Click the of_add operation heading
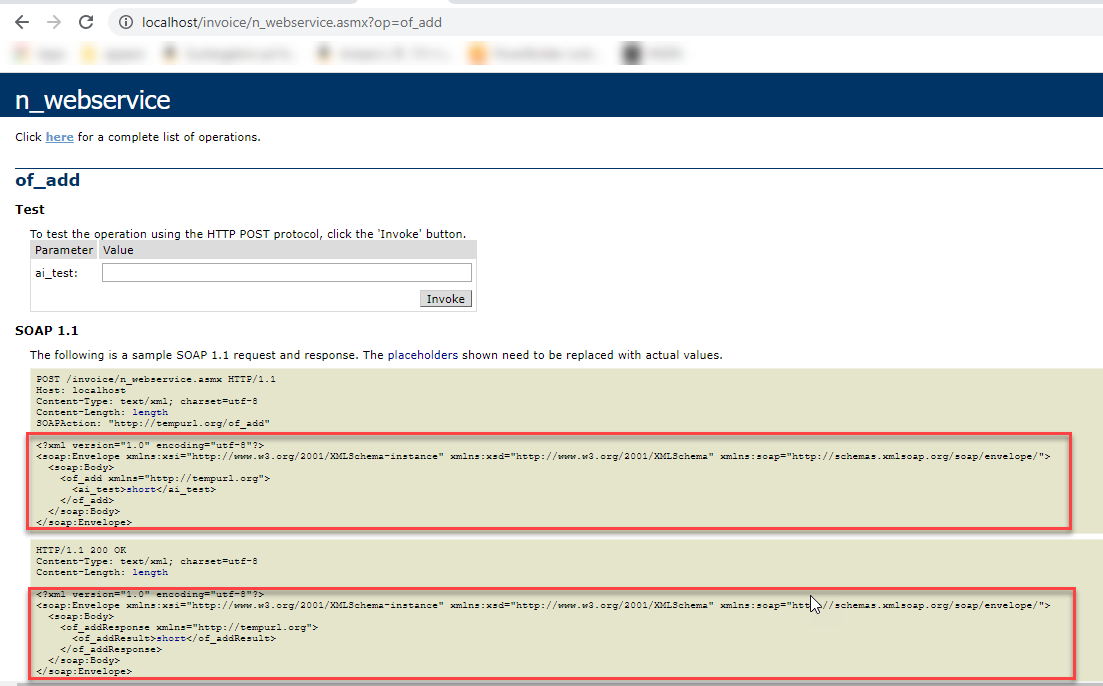Screen dimensions: 1103x686 pos(47,181)
